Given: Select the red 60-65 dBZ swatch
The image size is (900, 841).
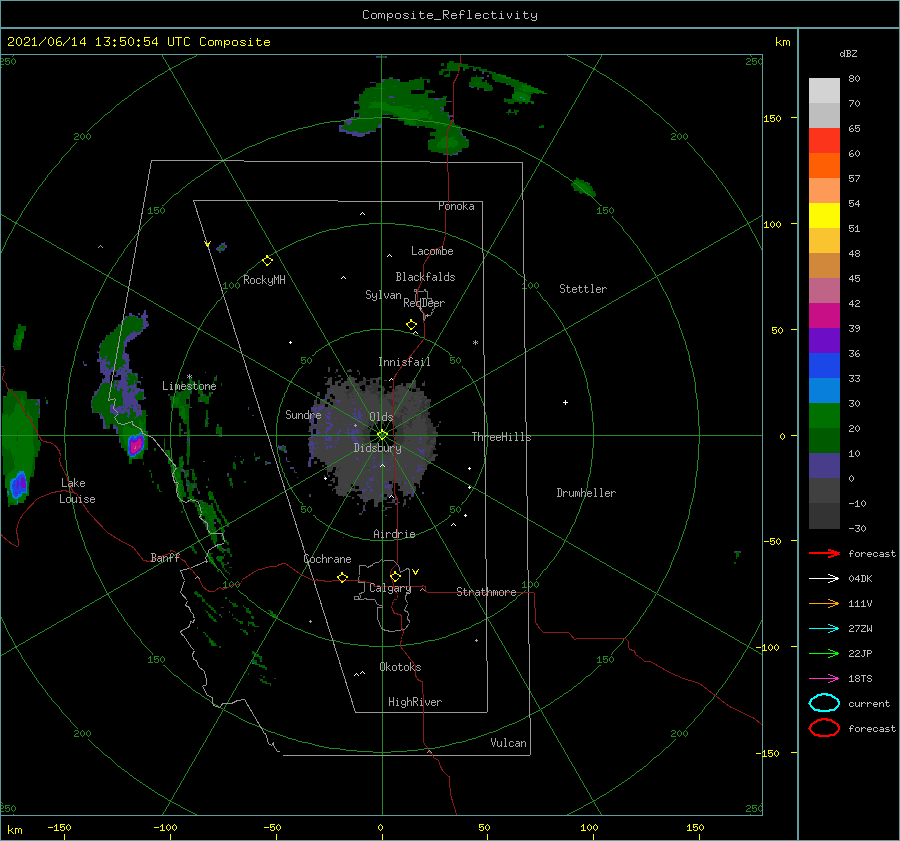Looking at the screenshot, I should 824,141.
